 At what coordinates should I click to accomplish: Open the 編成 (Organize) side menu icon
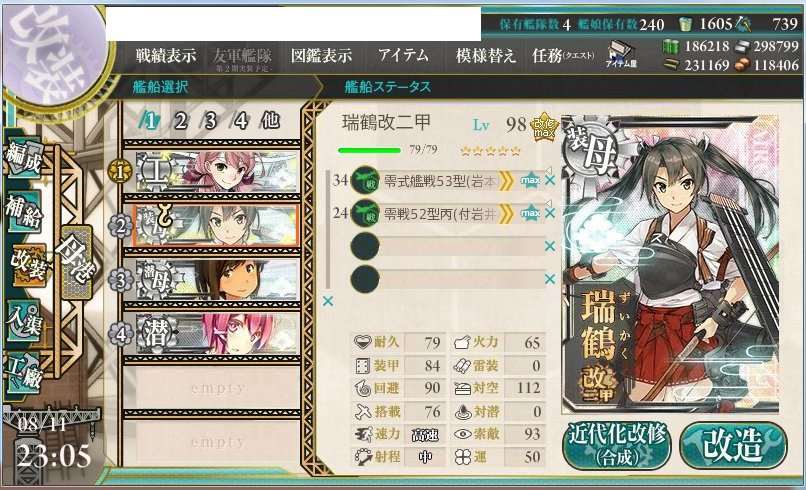[x=23, y=157]
